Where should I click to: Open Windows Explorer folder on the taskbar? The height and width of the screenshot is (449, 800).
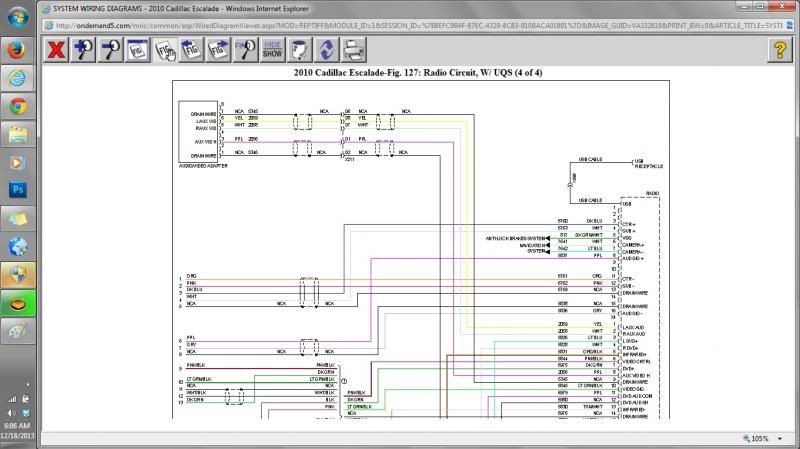[17, 135]
